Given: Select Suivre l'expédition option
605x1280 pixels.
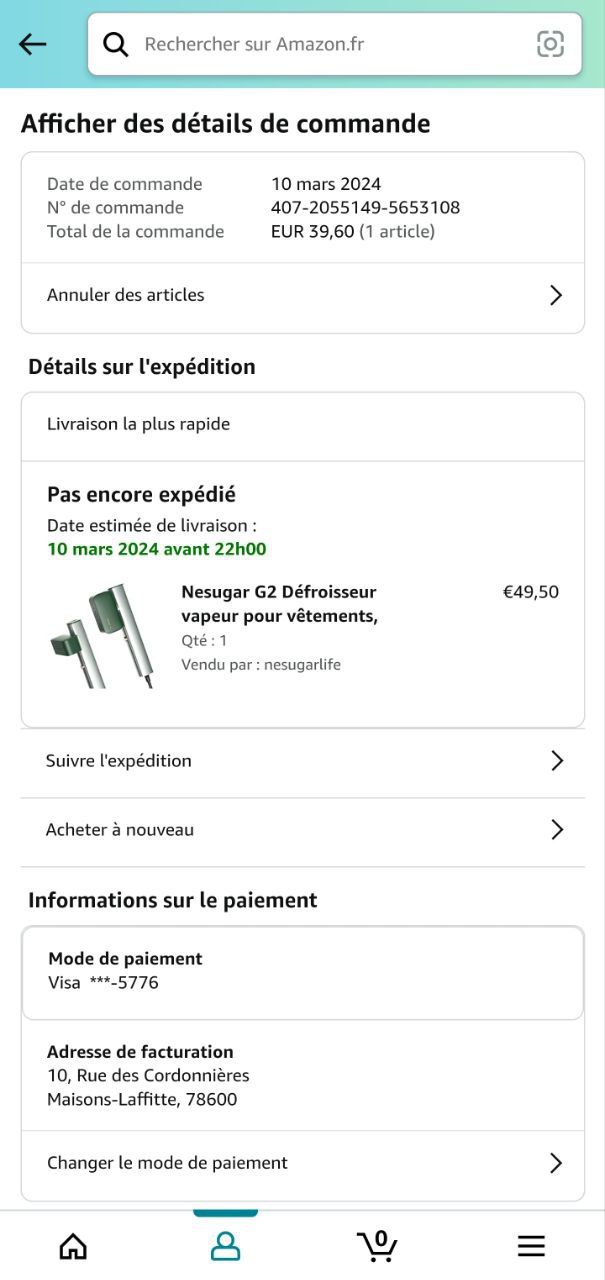Looking at the screenshot, I should pos(119,761).
